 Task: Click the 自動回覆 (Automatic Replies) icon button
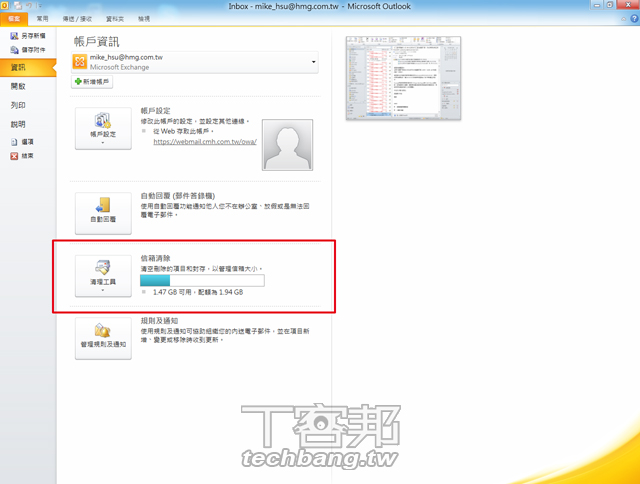point(103,213)
